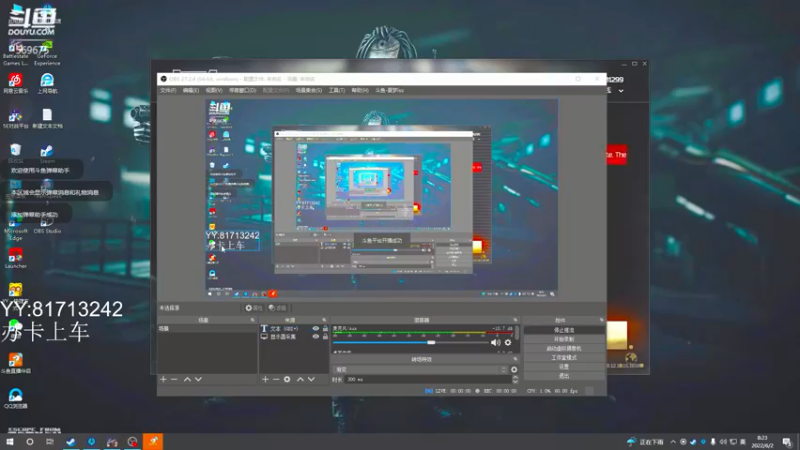The width and height of the screenshot is (800, 450).
Task: Click the Properties button above the docks
Action: 254,308
